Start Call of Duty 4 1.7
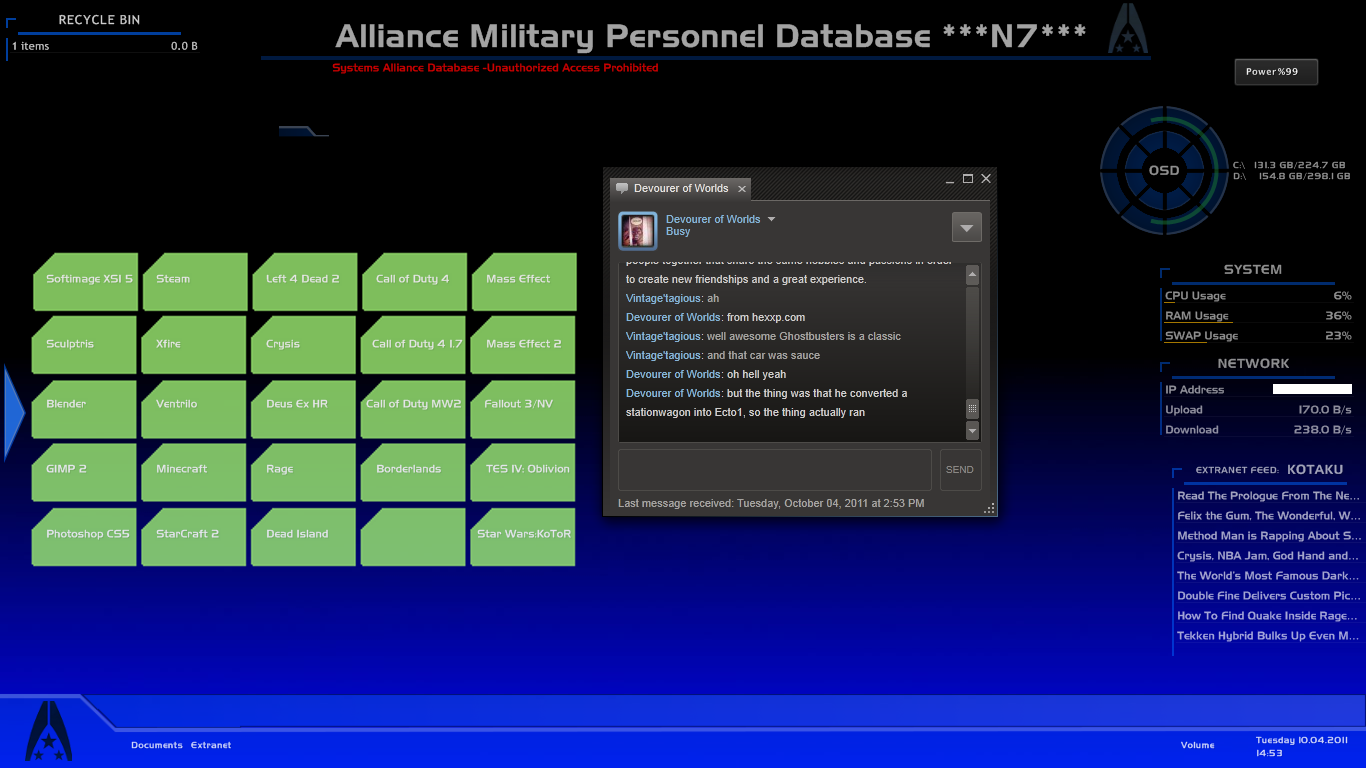This screenshot has width=1366, height=768. [x=414, y=345]
